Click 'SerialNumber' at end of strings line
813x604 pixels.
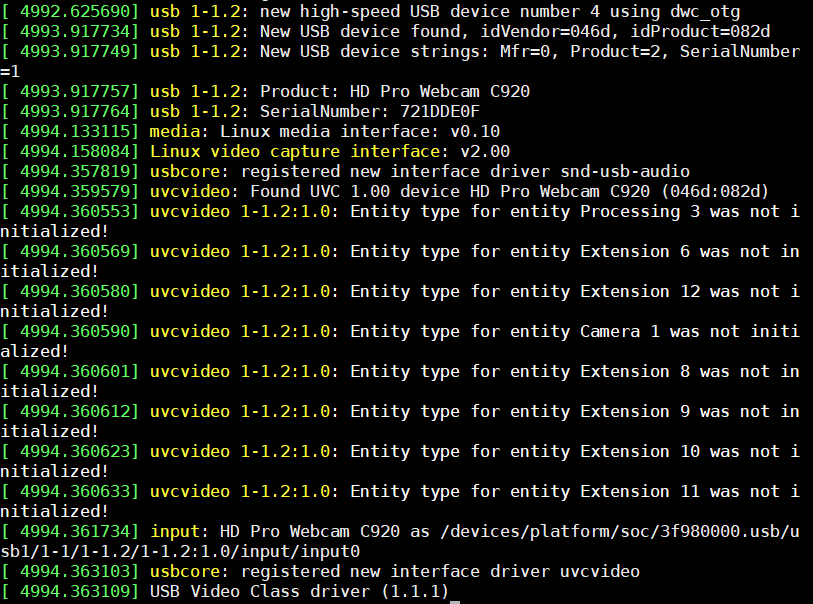pyautogui.click(x=740, y=52)
